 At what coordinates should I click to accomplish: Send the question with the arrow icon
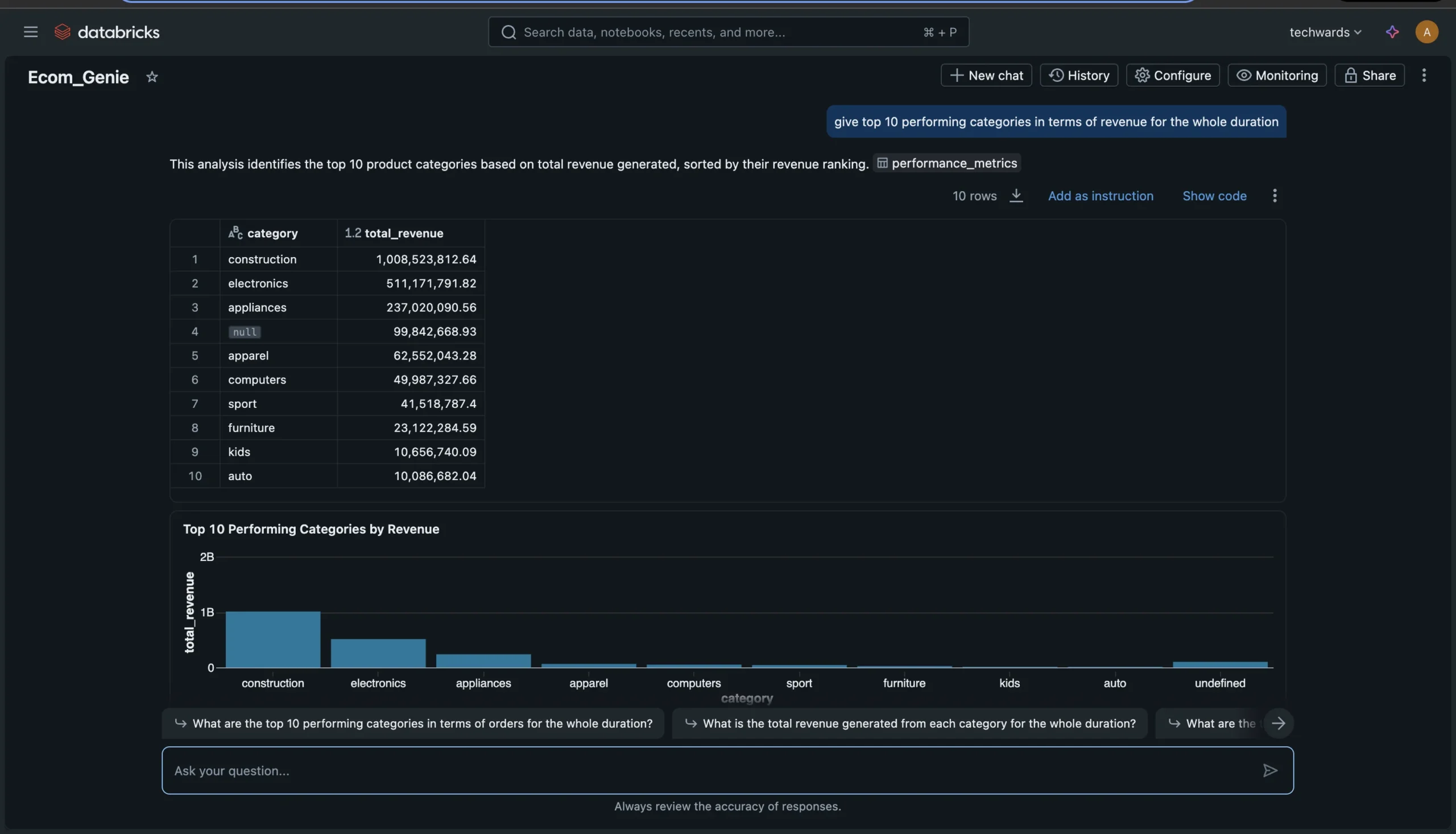point(1270,770)
